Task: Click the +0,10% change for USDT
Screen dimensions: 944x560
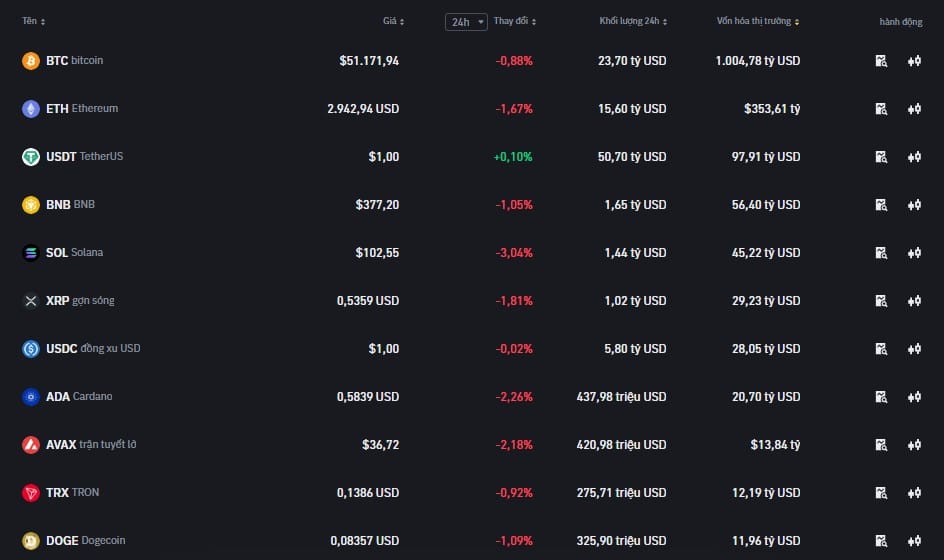Action: pos(513,157)
